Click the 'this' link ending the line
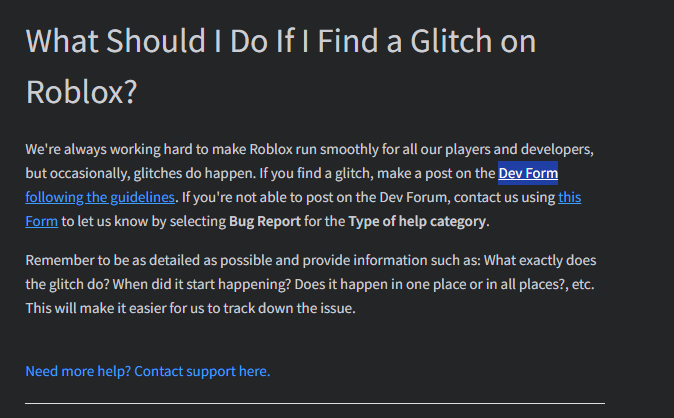Image resolution: width=674 pixels, height=418 pixels. point(570,197)
